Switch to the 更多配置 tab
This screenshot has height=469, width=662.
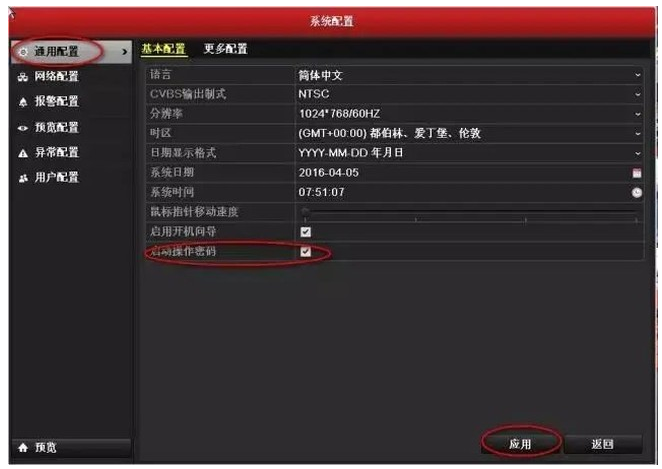tap(225, 49)
